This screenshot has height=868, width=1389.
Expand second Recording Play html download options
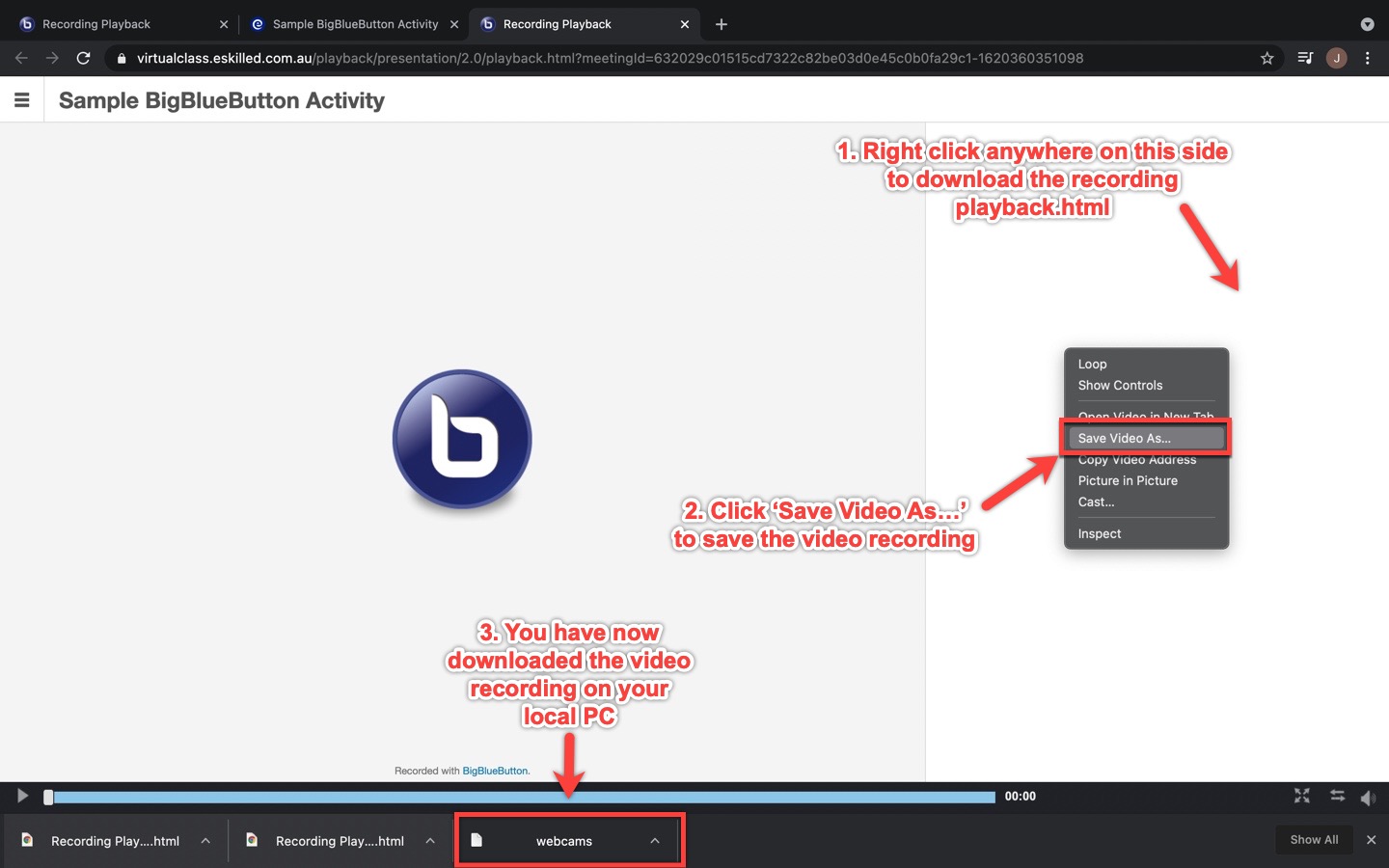coord(430,841)
